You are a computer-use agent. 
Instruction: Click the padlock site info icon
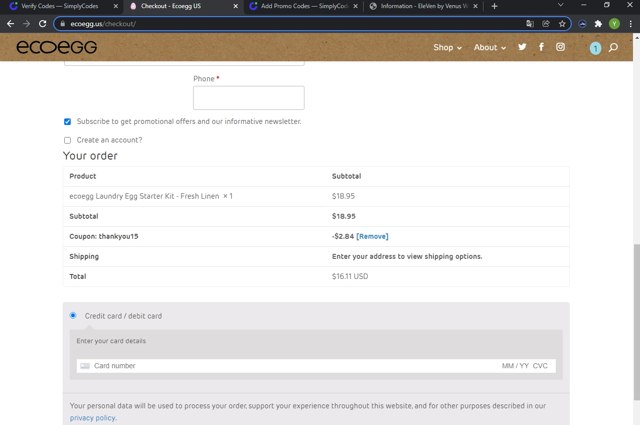[62, 24]
